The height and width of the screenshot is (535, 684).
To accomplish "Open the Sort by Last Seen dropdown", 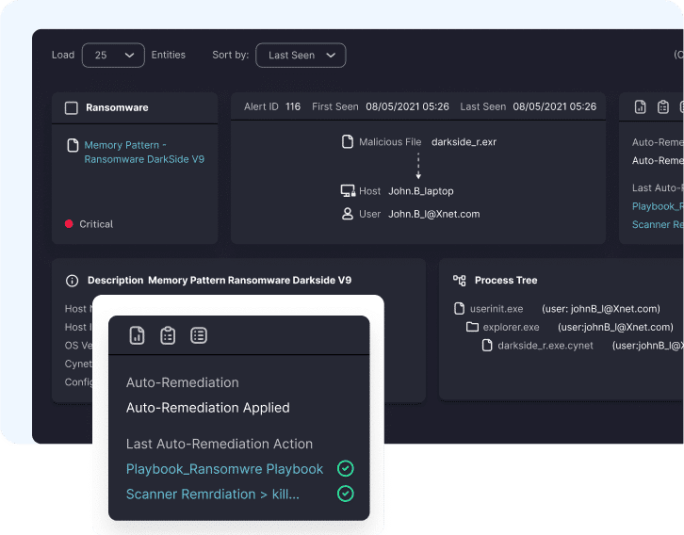I will [300, 55].
